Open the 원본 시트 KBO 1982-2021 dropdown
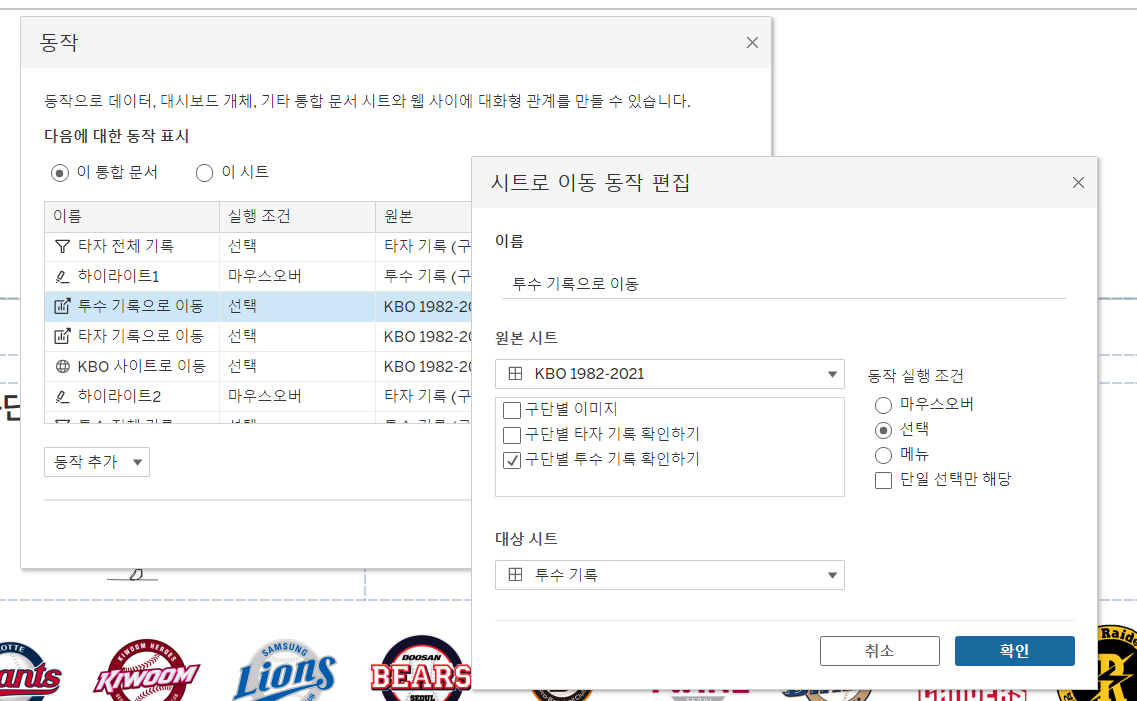This screenshot has width=1137, height=701. point(669,374)
